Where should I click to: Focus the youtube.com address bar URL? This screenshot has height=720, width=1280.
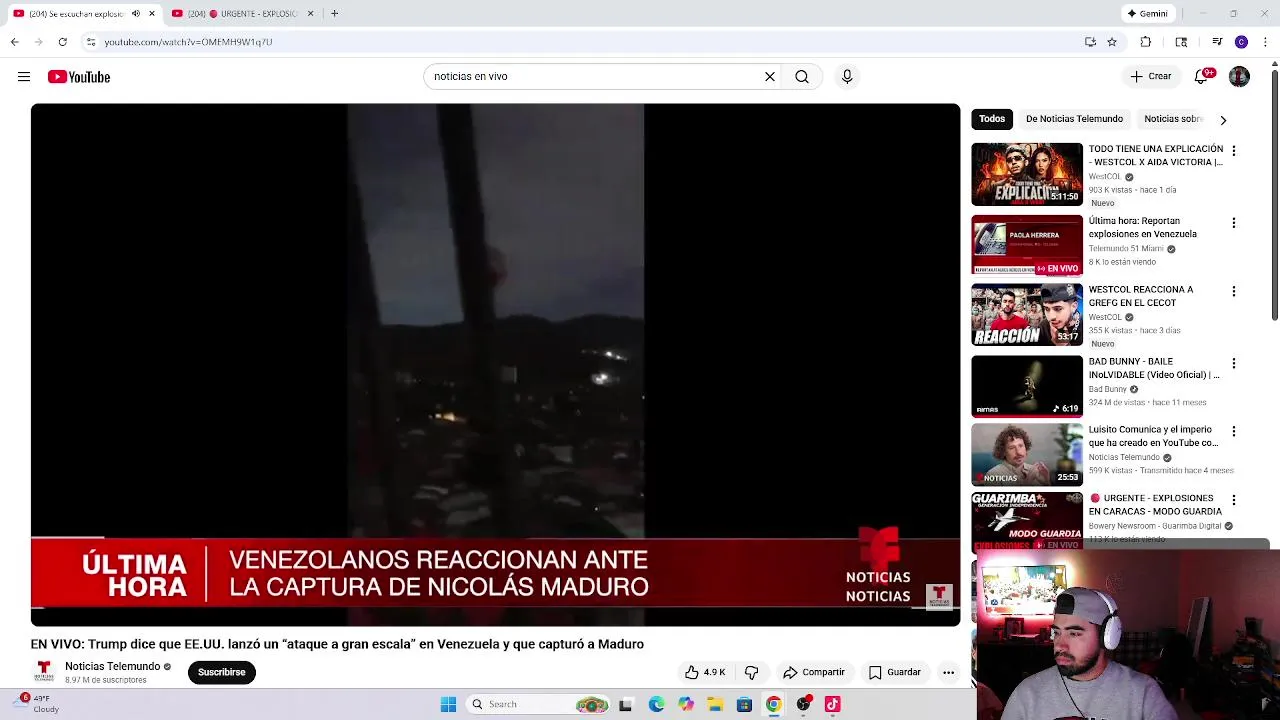coord(188,42)
